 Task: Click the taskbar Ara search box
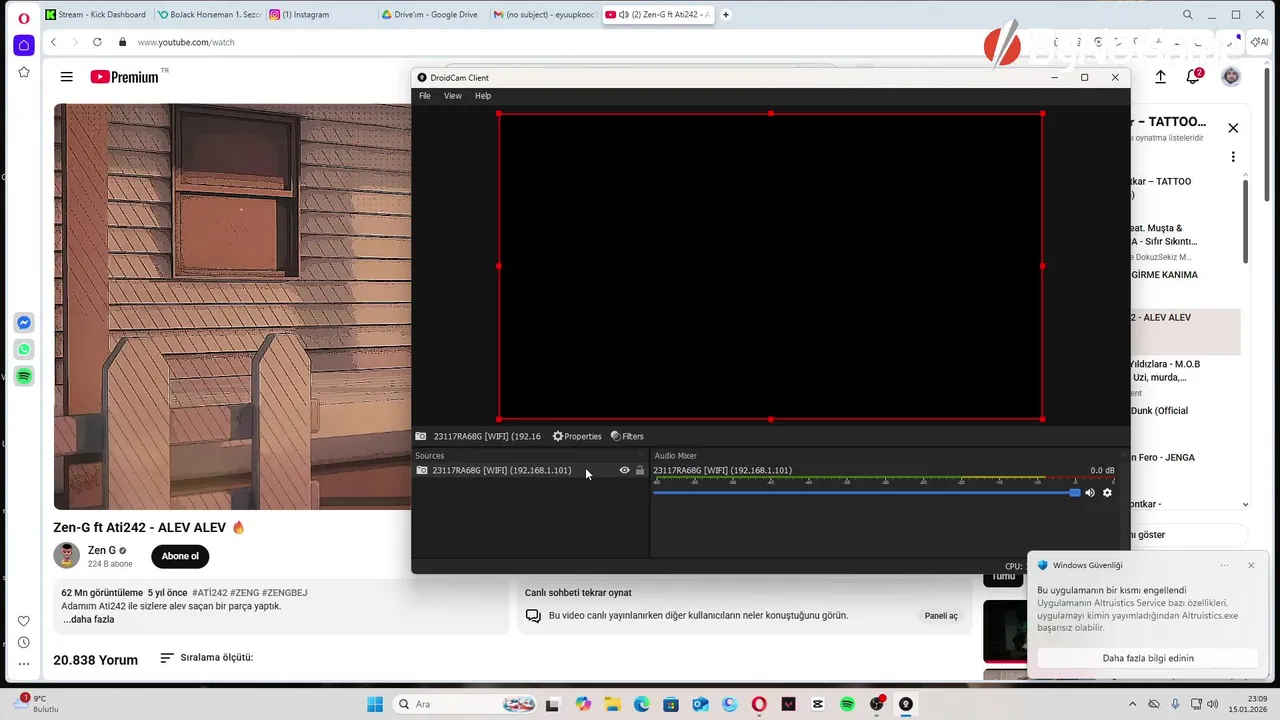467,704
